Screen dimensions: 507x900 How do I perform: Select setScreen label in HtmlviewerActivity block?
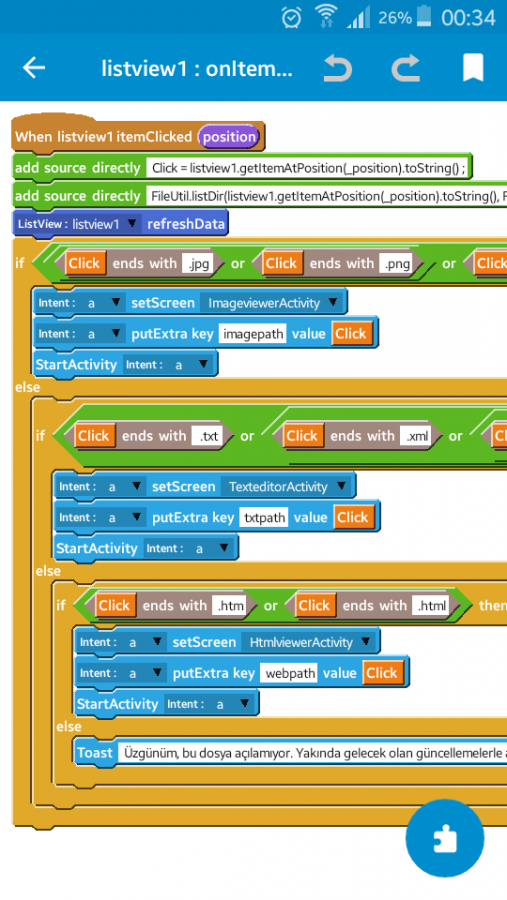(204, 642)
